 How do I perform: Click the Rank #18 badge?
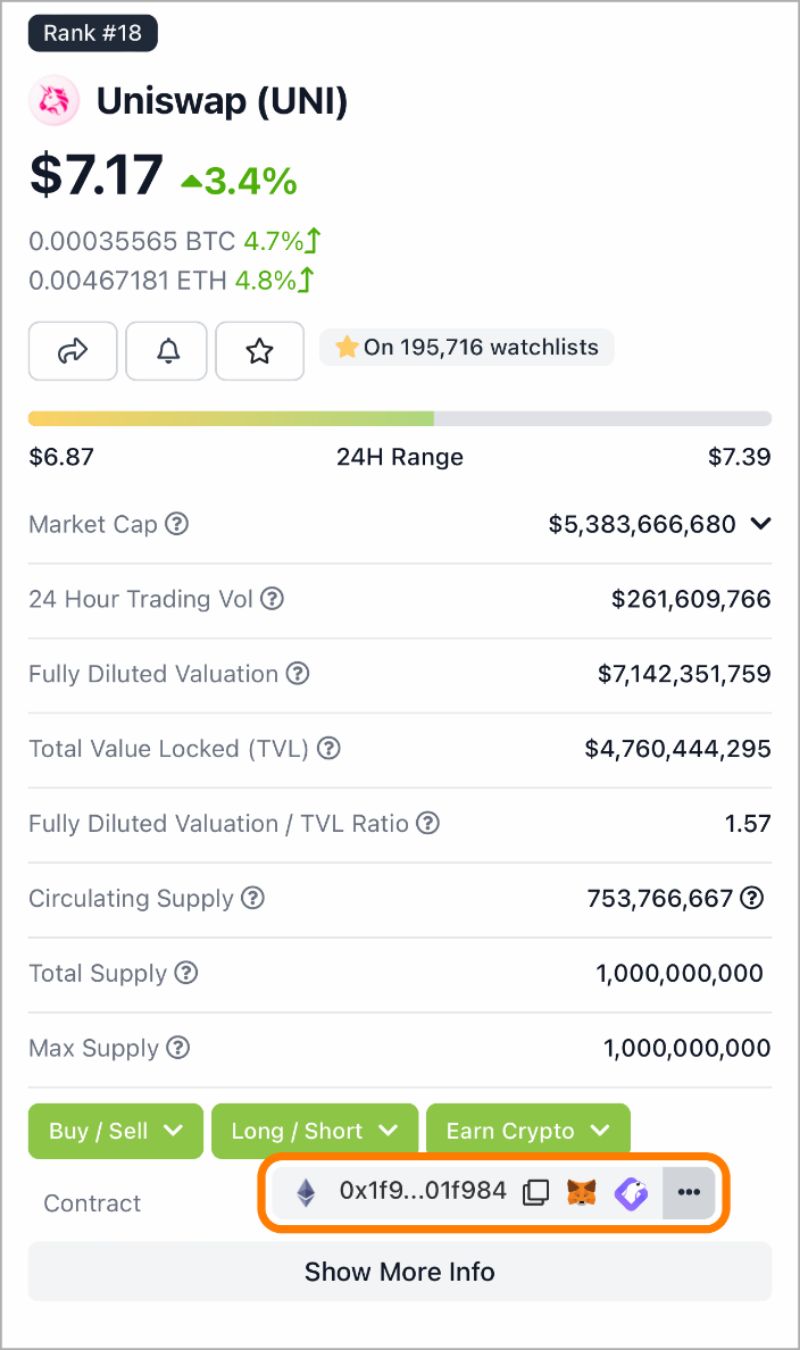click(x=93, y=32)
